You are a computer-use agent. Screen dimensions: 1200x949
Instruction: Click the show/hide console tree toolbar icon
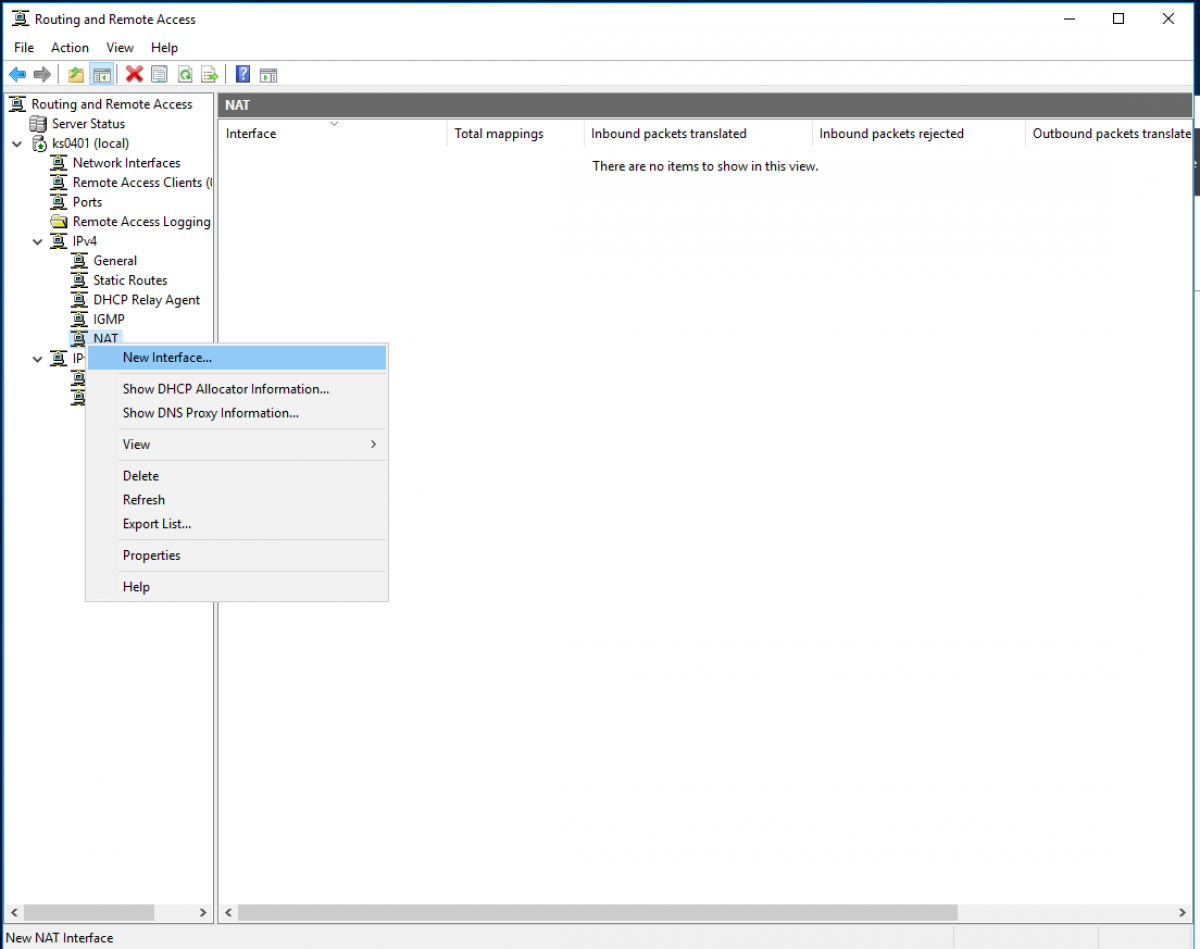(101, 73)
